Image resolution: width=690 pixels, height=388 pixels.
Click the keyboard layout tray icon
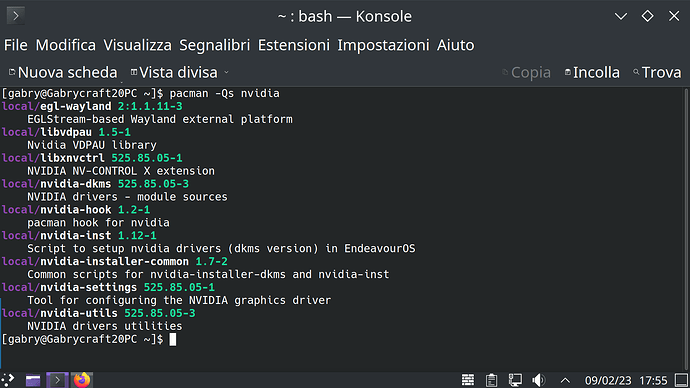[468, 380]
